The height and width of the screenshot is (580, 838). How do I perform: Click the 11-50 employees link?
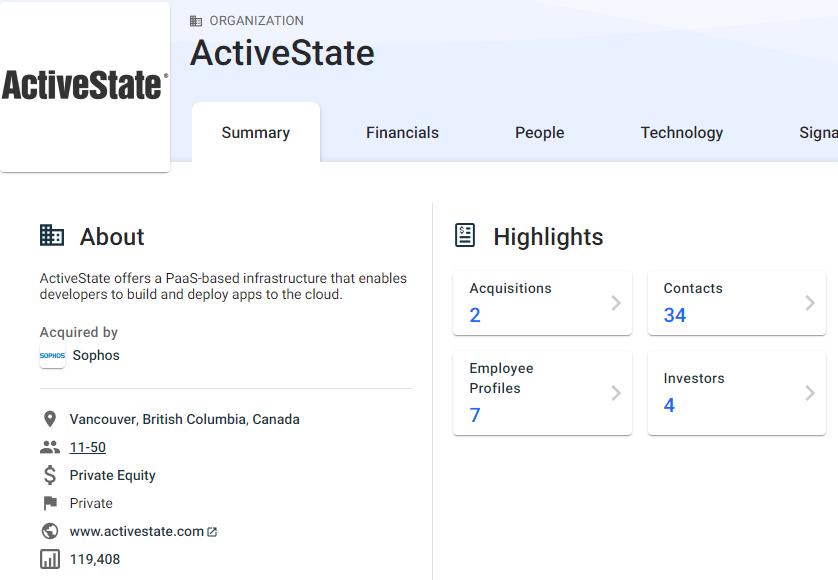point(88,448)
